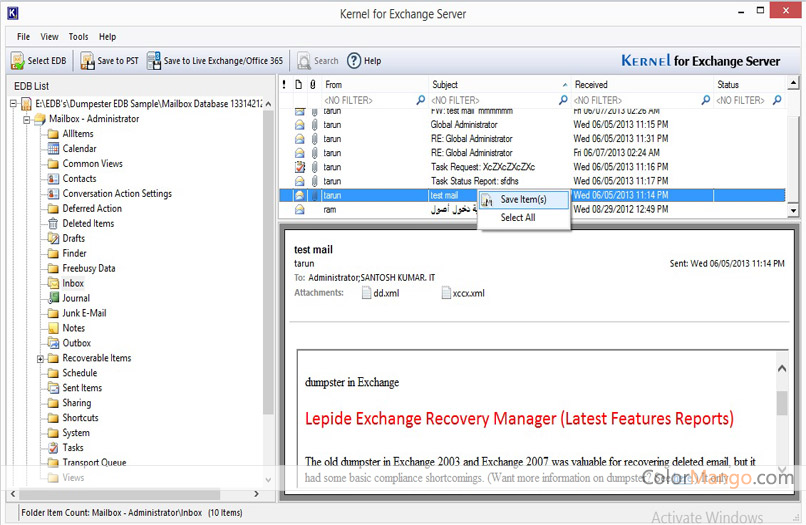Click Save to Live Exchange/Office 365 icon
Viewport: 806px width, 525px height.
click(x=154, y=61)
